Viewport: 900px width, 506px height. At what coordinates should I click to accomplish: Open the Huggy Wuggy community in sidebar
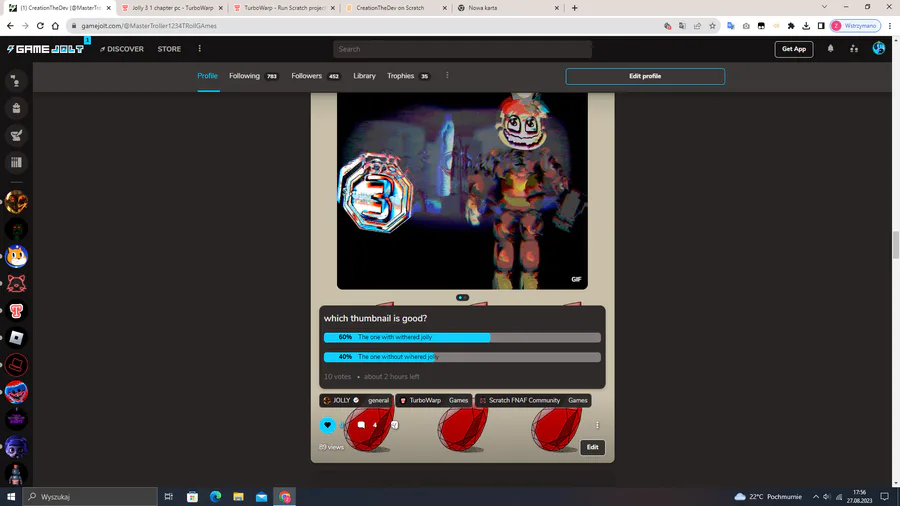tap(16, 392)
